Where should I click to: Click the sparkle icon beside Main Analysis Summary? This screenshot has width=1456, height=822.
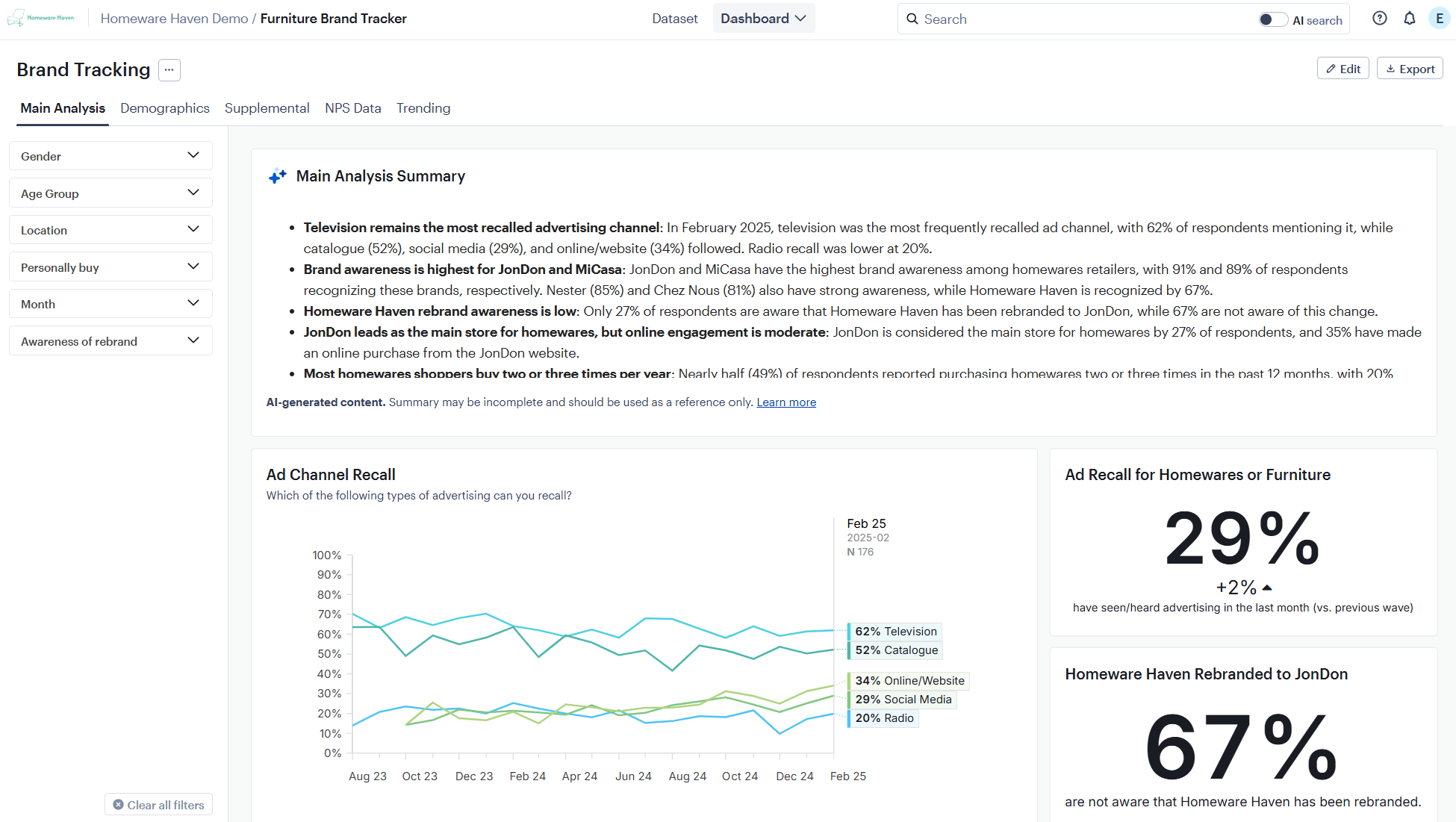tap(277, 176)
